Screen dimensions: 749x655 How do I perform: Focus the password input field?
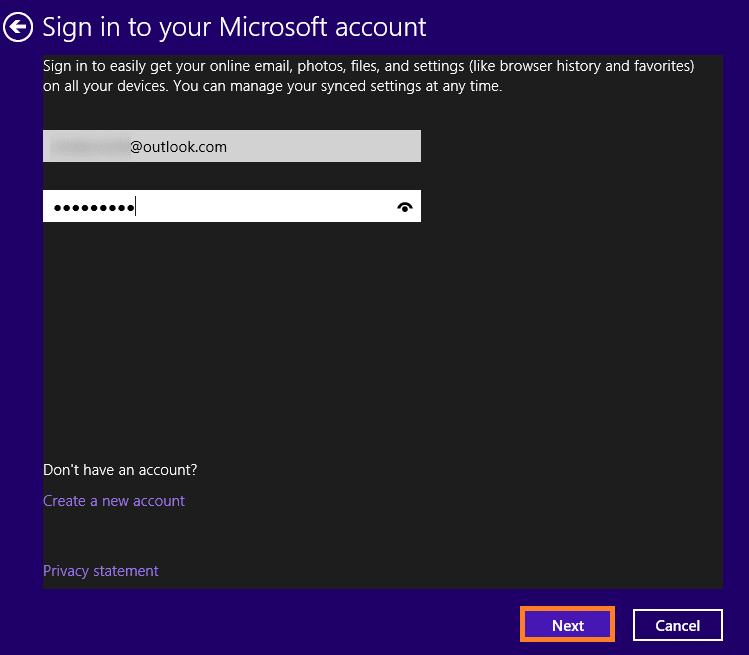tap(232, 206)
